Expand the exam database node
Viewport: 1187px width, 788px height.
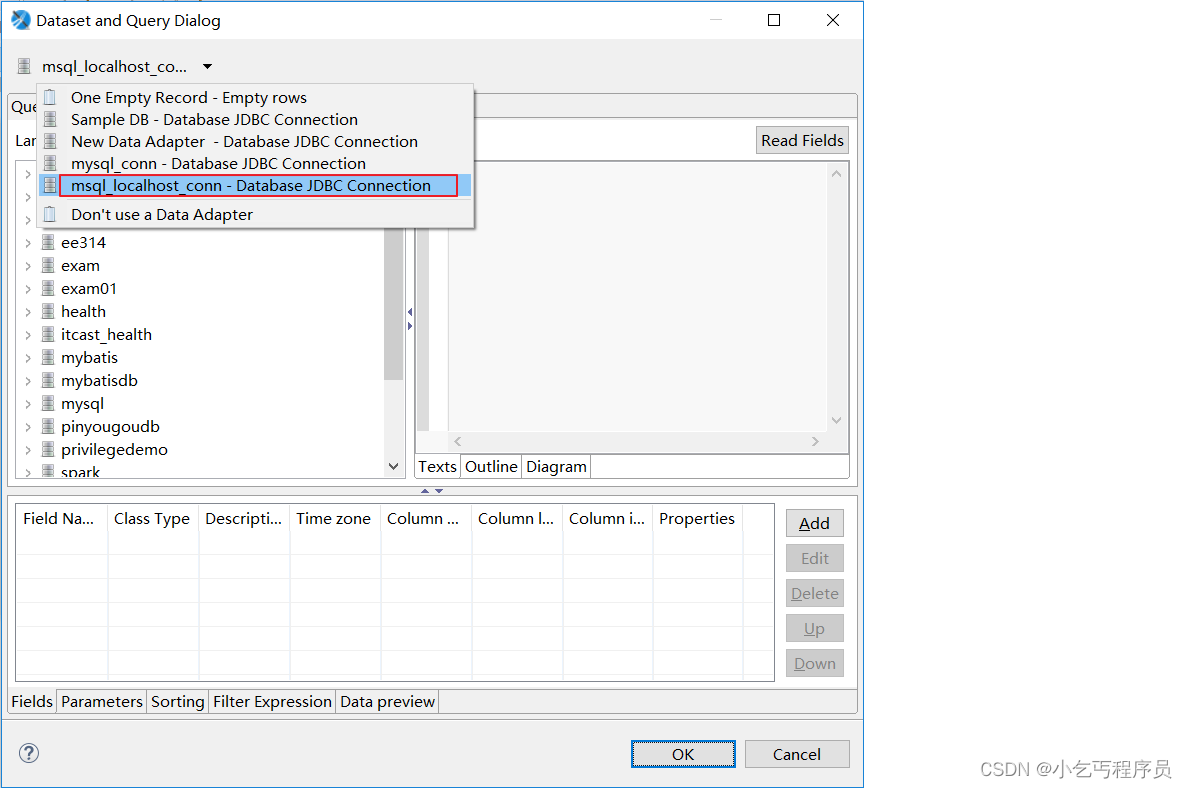[x=28, y=266]
